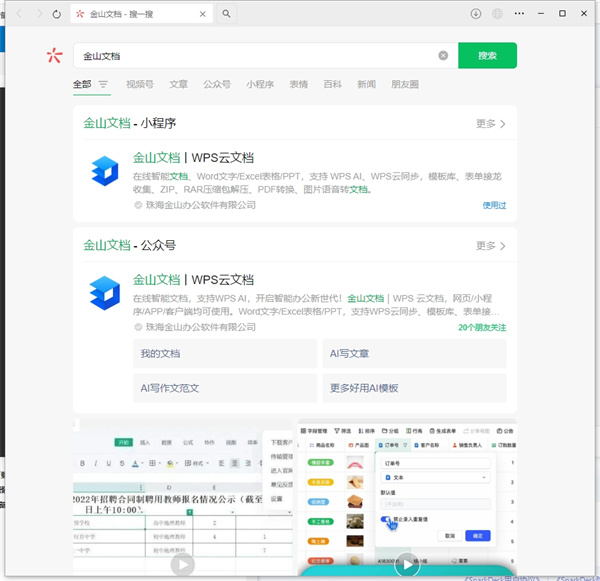Click the red 搜一搜 logo
Image resolution: width=600 pixels, height=581 pixels.
[x=54, y=55]
